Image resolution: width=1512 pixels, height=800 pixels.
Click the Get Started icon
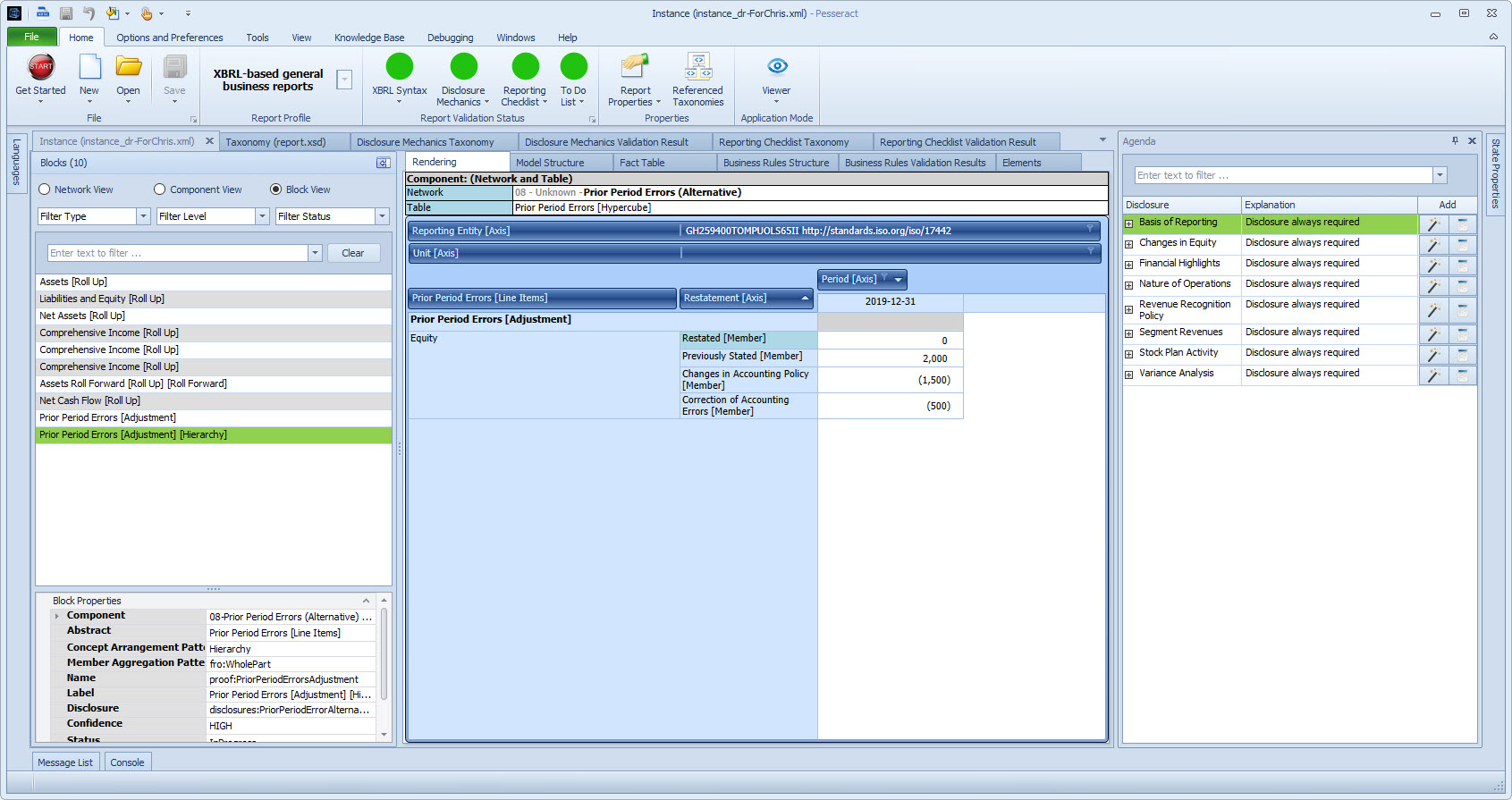point(41,68)
